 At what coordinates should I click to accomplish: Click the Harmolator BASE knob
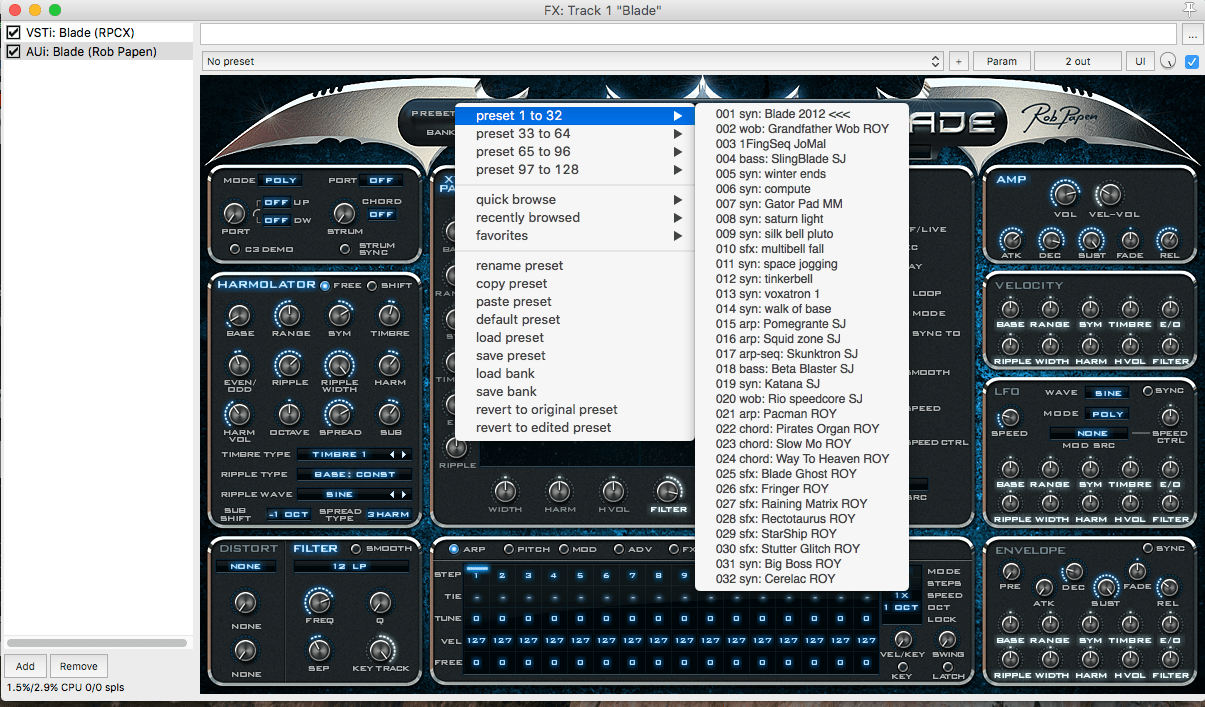pyautogui.click(x=240, y=316)
